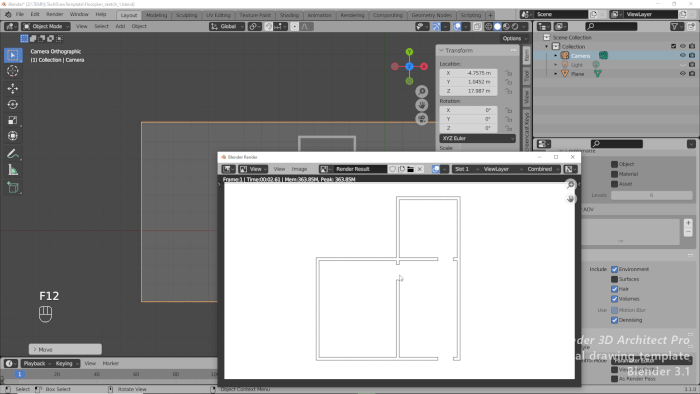Open the Combined pass dropdown
The width and height of the screenshot is (700, 394).
(x=543, y=169)
